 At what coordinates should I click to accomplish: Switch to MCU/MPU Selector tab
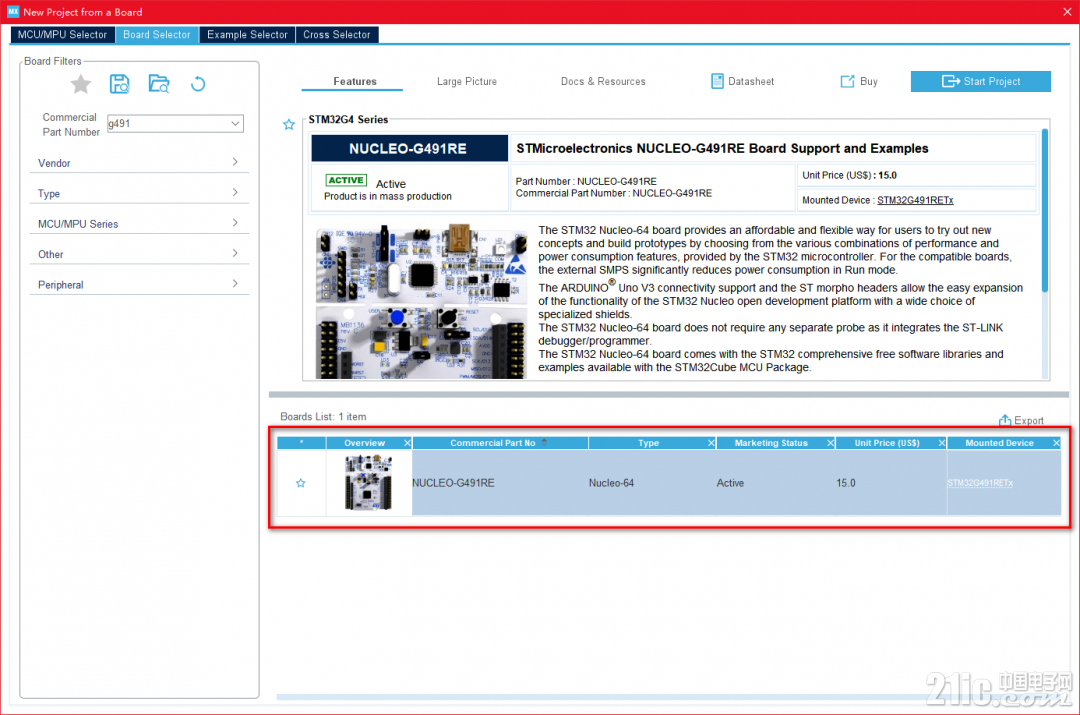pos(63,34)
